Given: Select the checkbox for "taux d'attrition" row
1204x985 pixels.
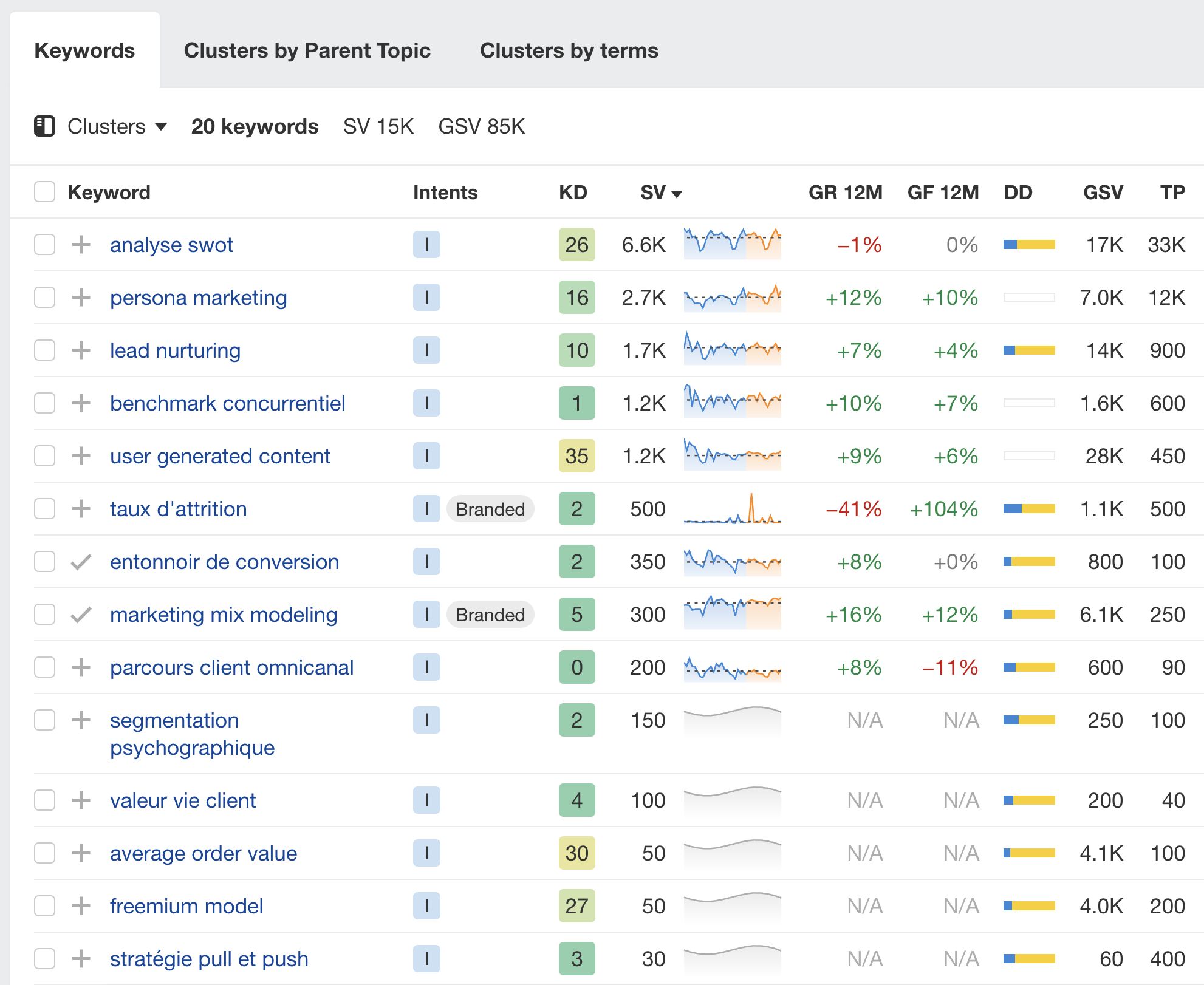Looking at the screenshot, I should 45,509.
